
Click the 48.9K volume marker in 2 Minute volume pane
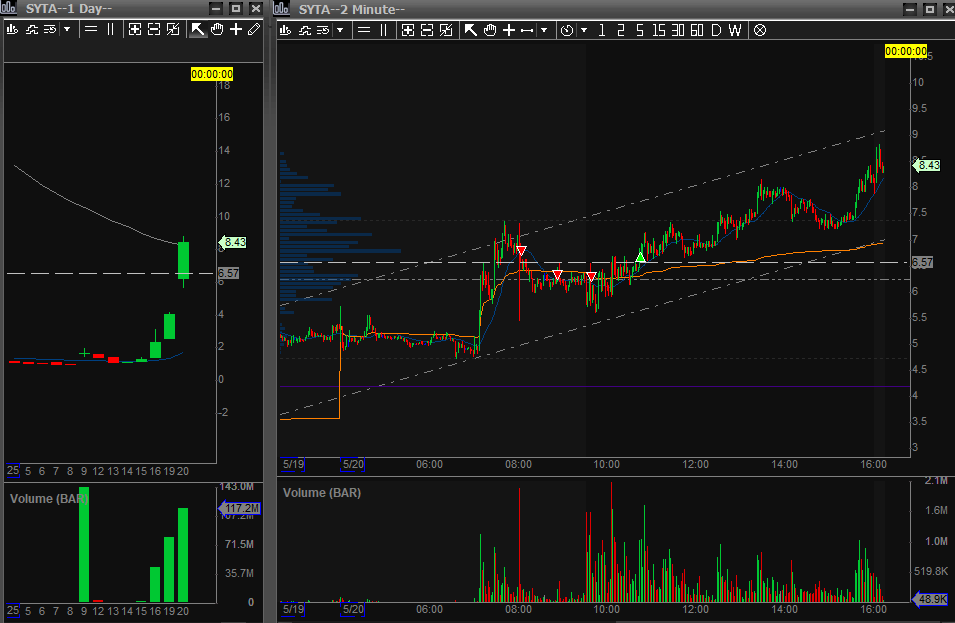coord(930,599)
